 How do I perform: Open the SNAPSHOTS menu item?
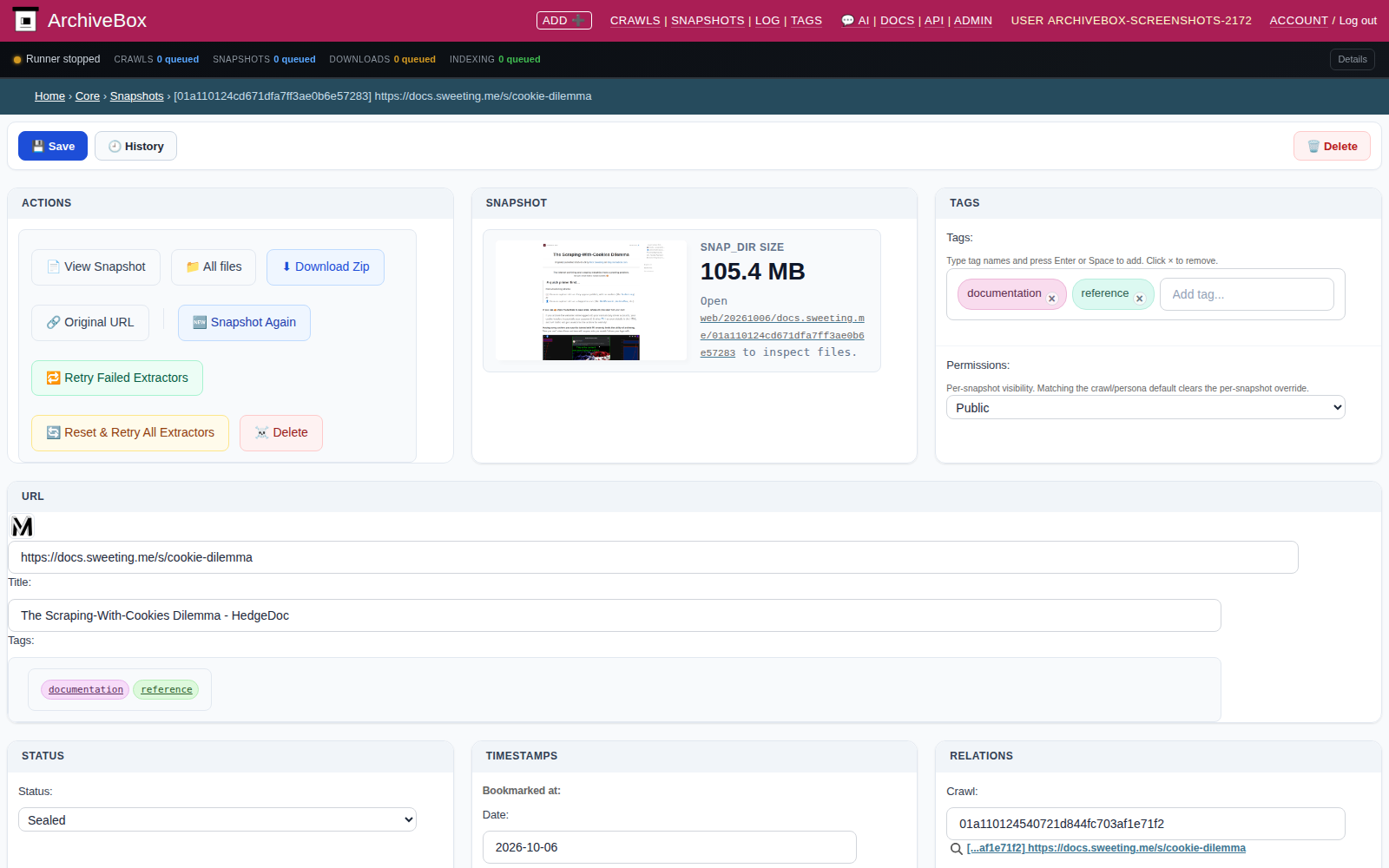click(708, 21)
